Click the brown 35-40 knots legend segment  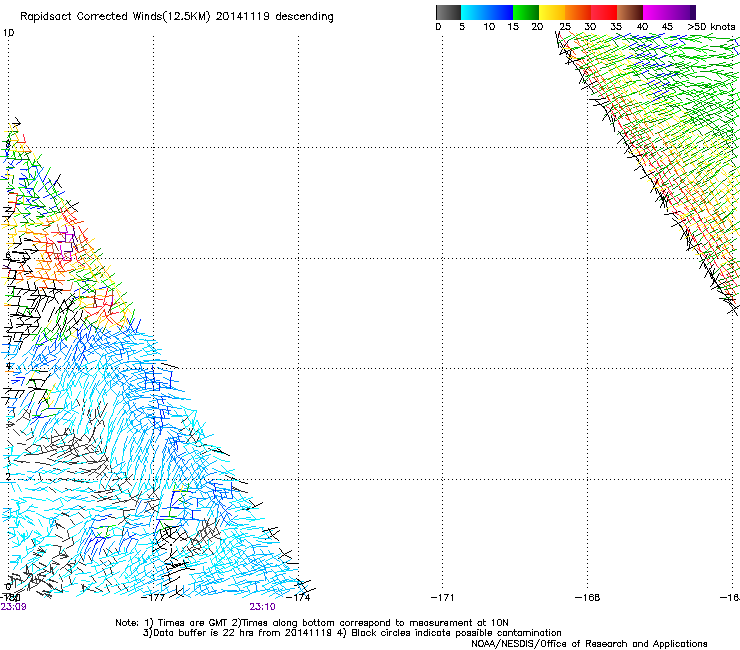coord(630,12)
